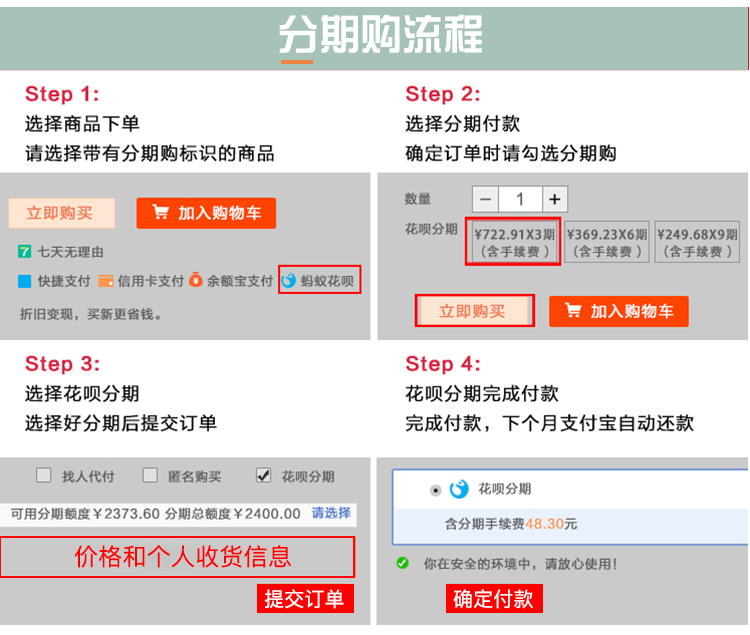Click the cart icon in Step 2 加入购物车
The width and height of the screenshot is (750, 635).
click(x=573, y=310)
